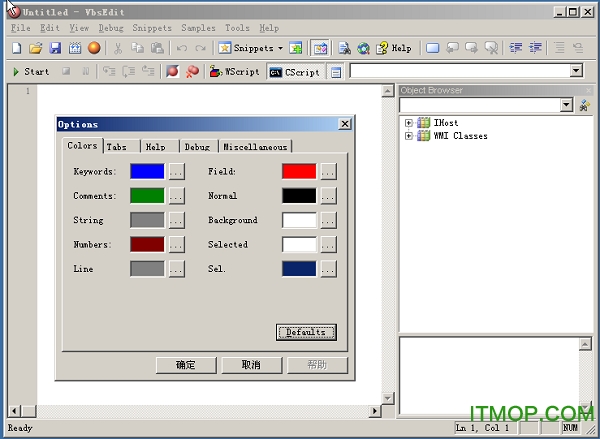The height and width of the screenshot is (439, 600).
Task: Click the globe web search icon
Action: click(363, 48)
